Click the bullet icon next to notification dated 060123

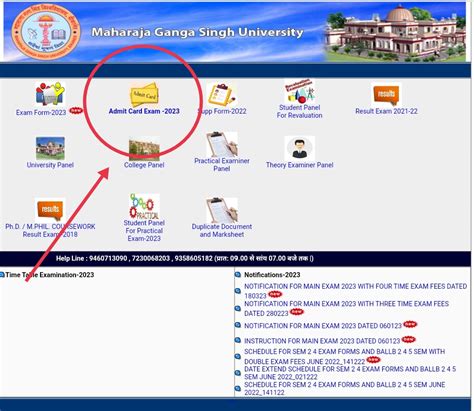[x=237, y=325]
